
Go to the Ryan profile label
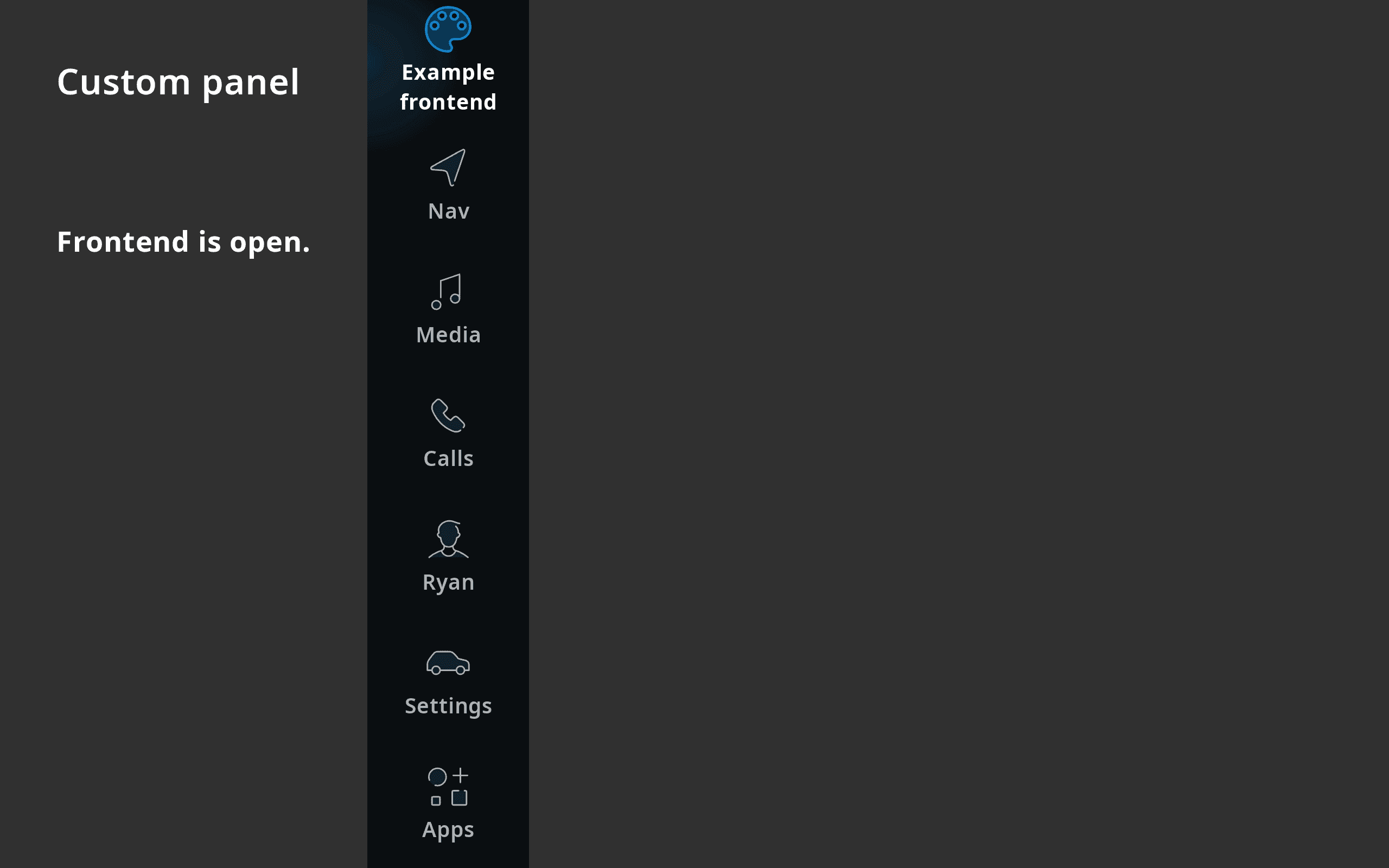pos(448,583)
